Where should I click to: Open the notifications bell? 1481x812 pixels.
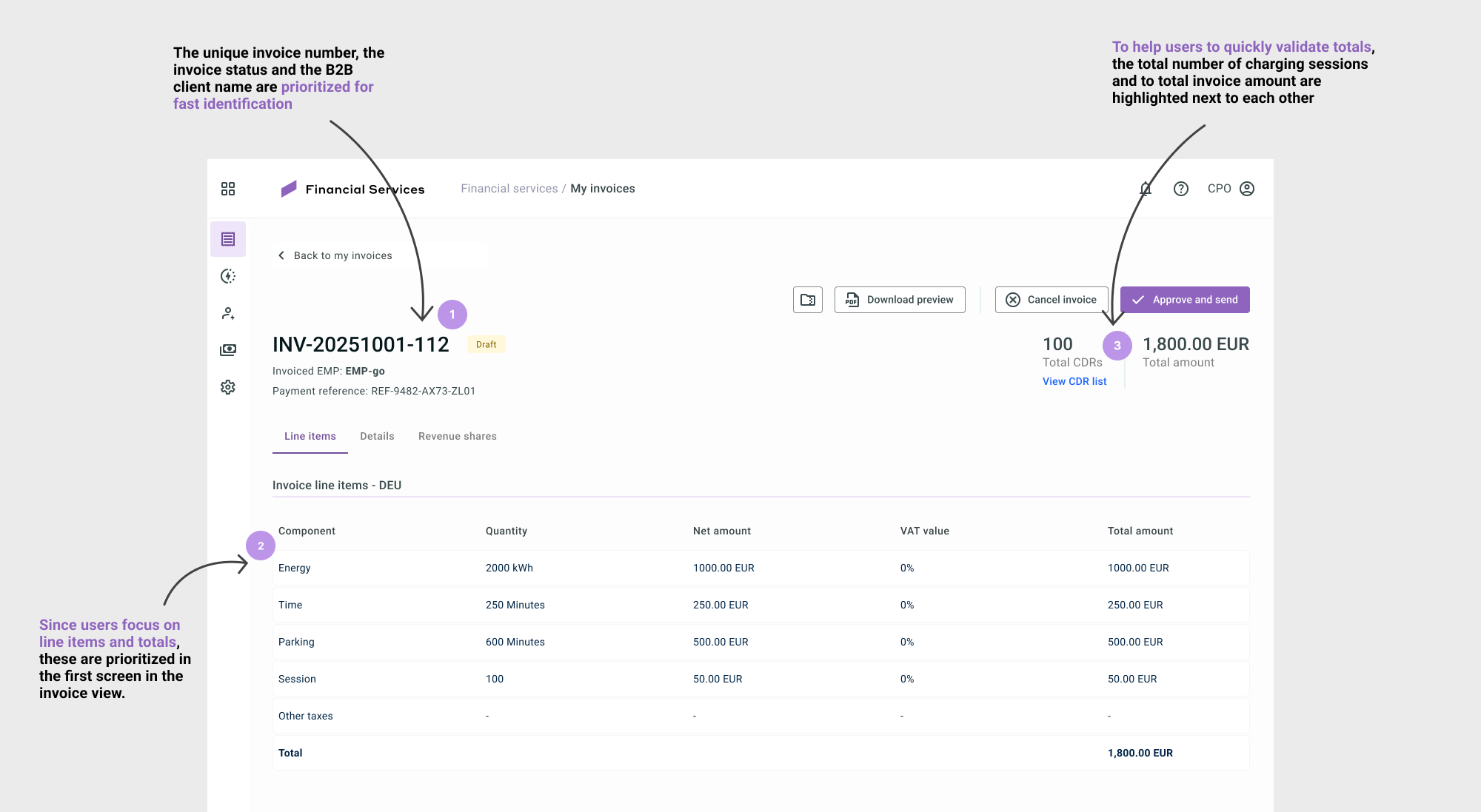click(1146, 189)
